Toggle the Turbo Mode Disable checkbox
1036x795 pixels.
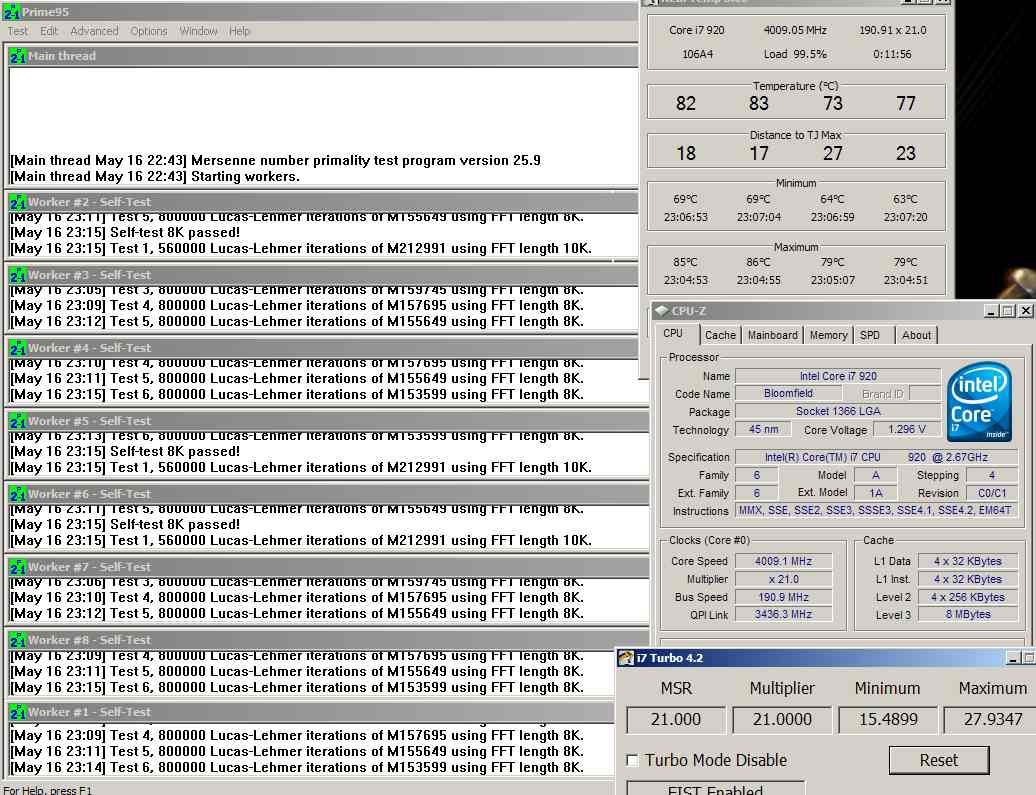coord(632,761)
